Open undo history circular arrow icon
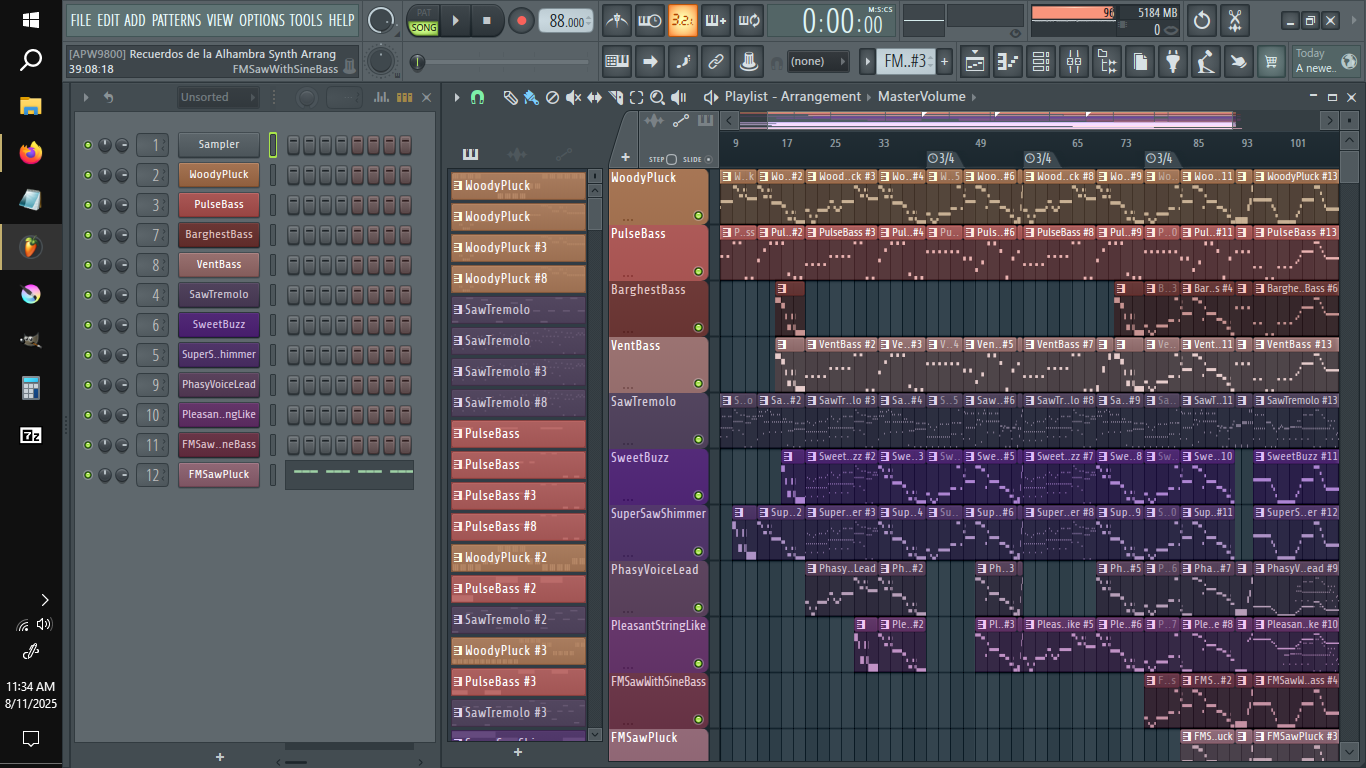 [x=1202, y=20]
